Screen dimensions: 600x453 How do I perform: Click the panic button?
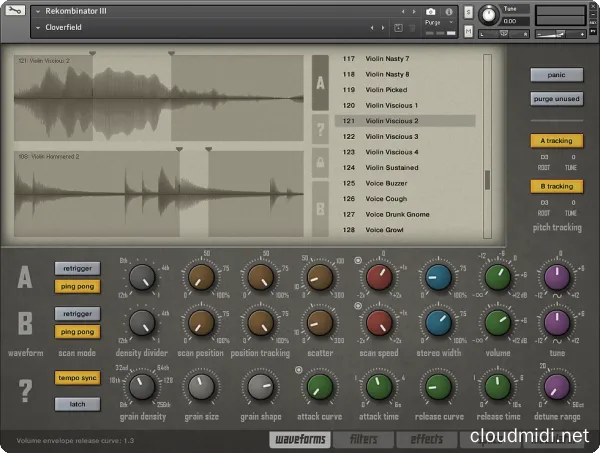click(557, 75)
